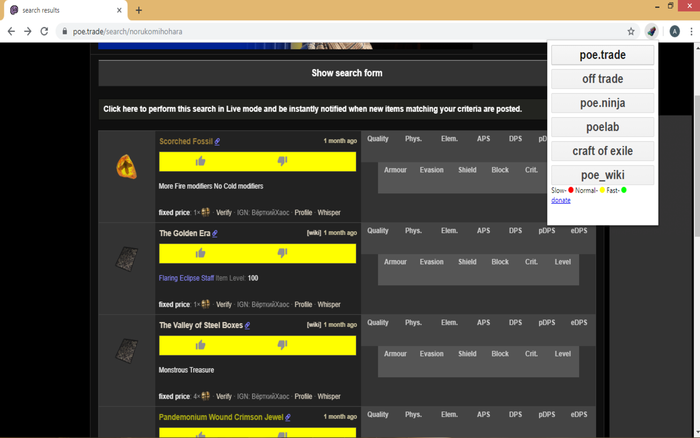The width and height of the screenshot is (700, 438).
Task: Click [wiki] link for The Valley of Steel Boxes
Action: [x=314, y=325]
